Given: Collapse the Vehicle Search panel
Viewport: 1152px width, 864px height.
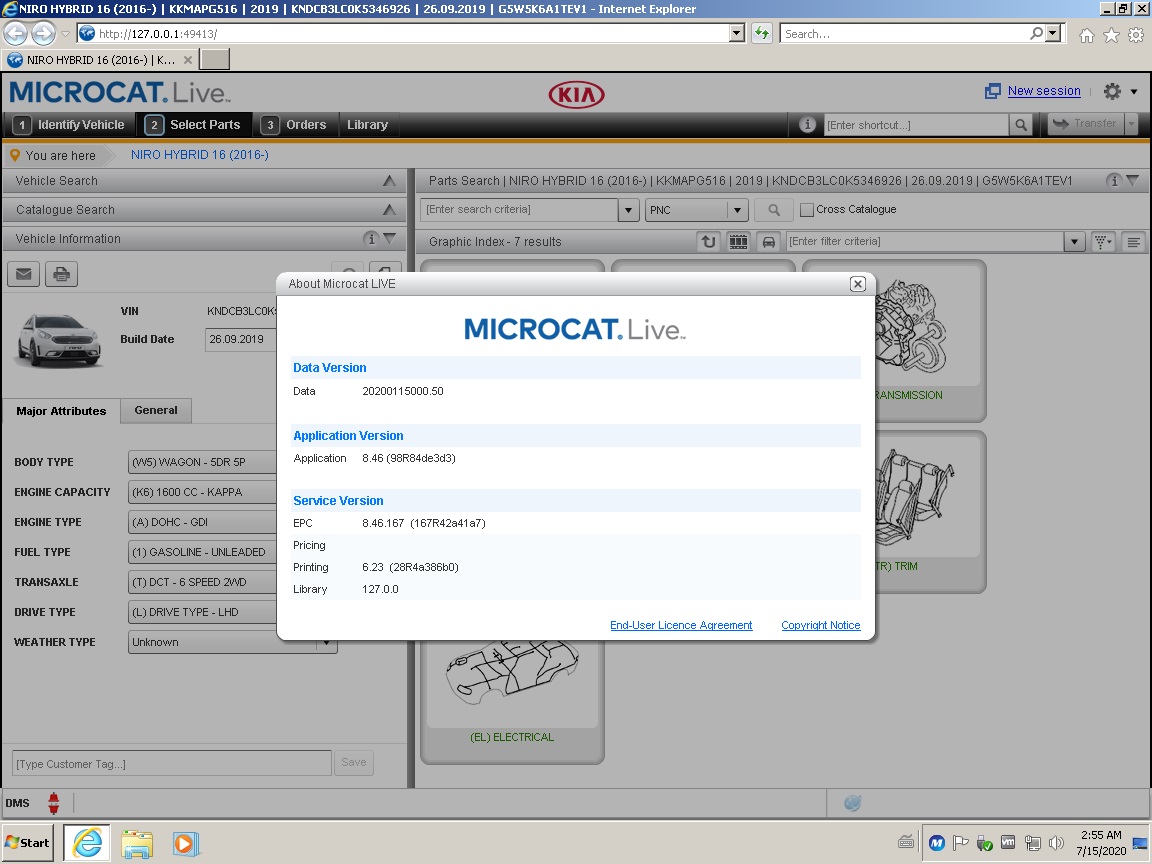Looking at the screenshot, I should [x=389, y=181].
